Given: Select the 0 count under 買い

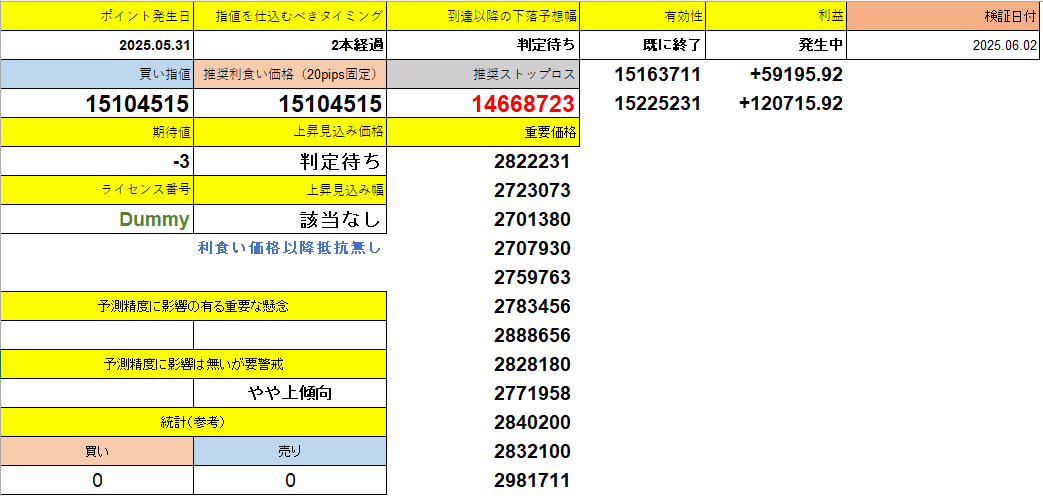Looking at the screenshot, I should pyautogui.click(x=97, y=480).
